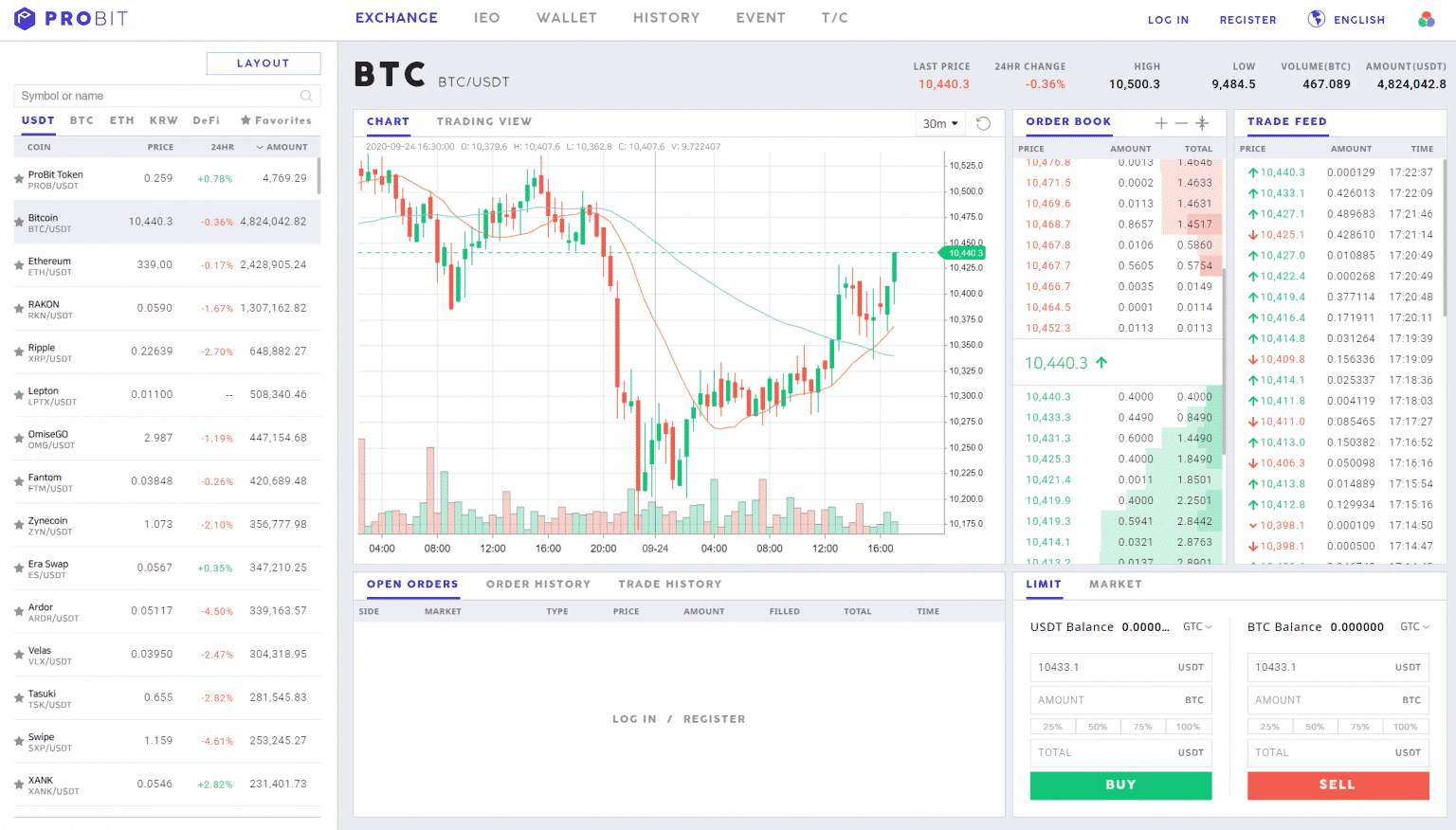
Task: Sort the coin list by AMOUNT column
Action: pyautogui.click(x=282, y=147)
